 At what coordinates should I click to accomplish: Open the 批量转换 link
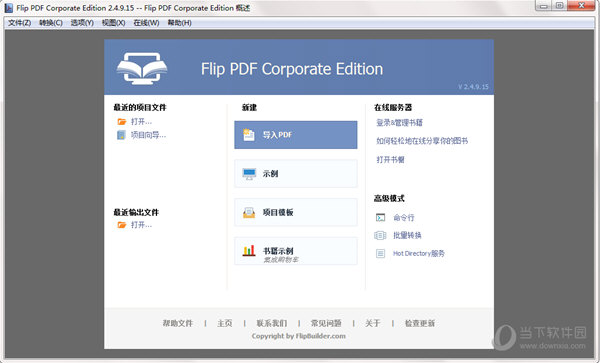407,235
